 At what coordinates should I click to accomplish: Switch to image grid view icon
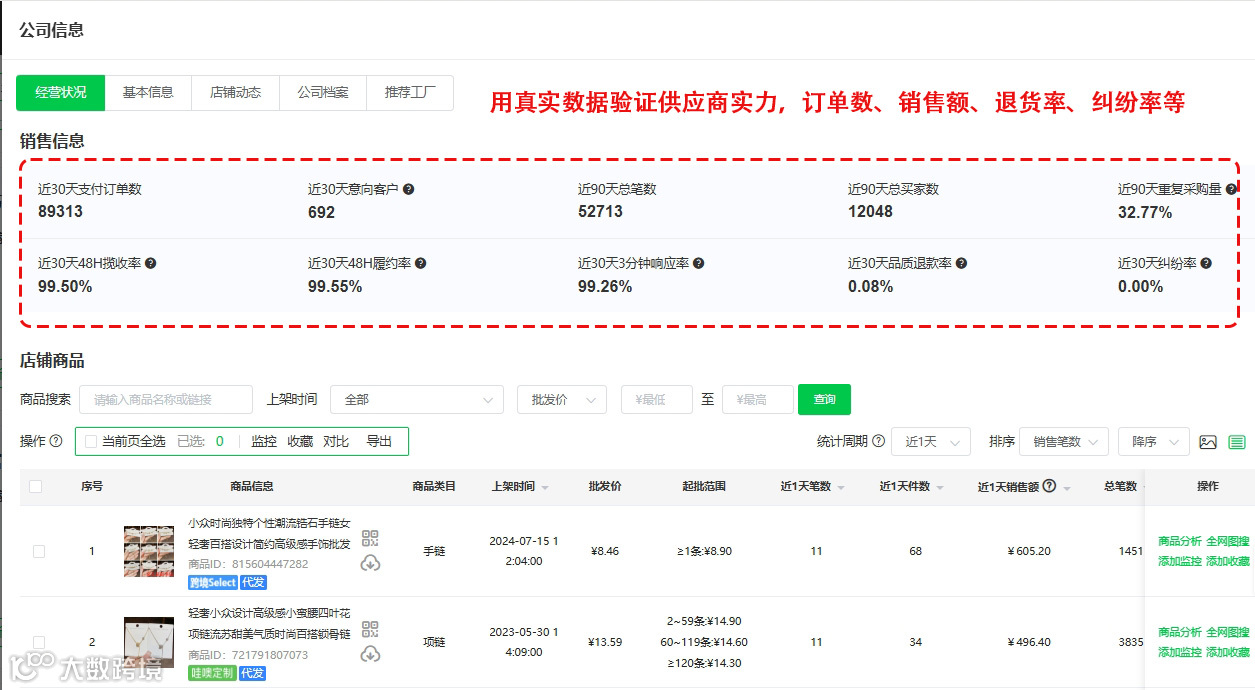1208,442
